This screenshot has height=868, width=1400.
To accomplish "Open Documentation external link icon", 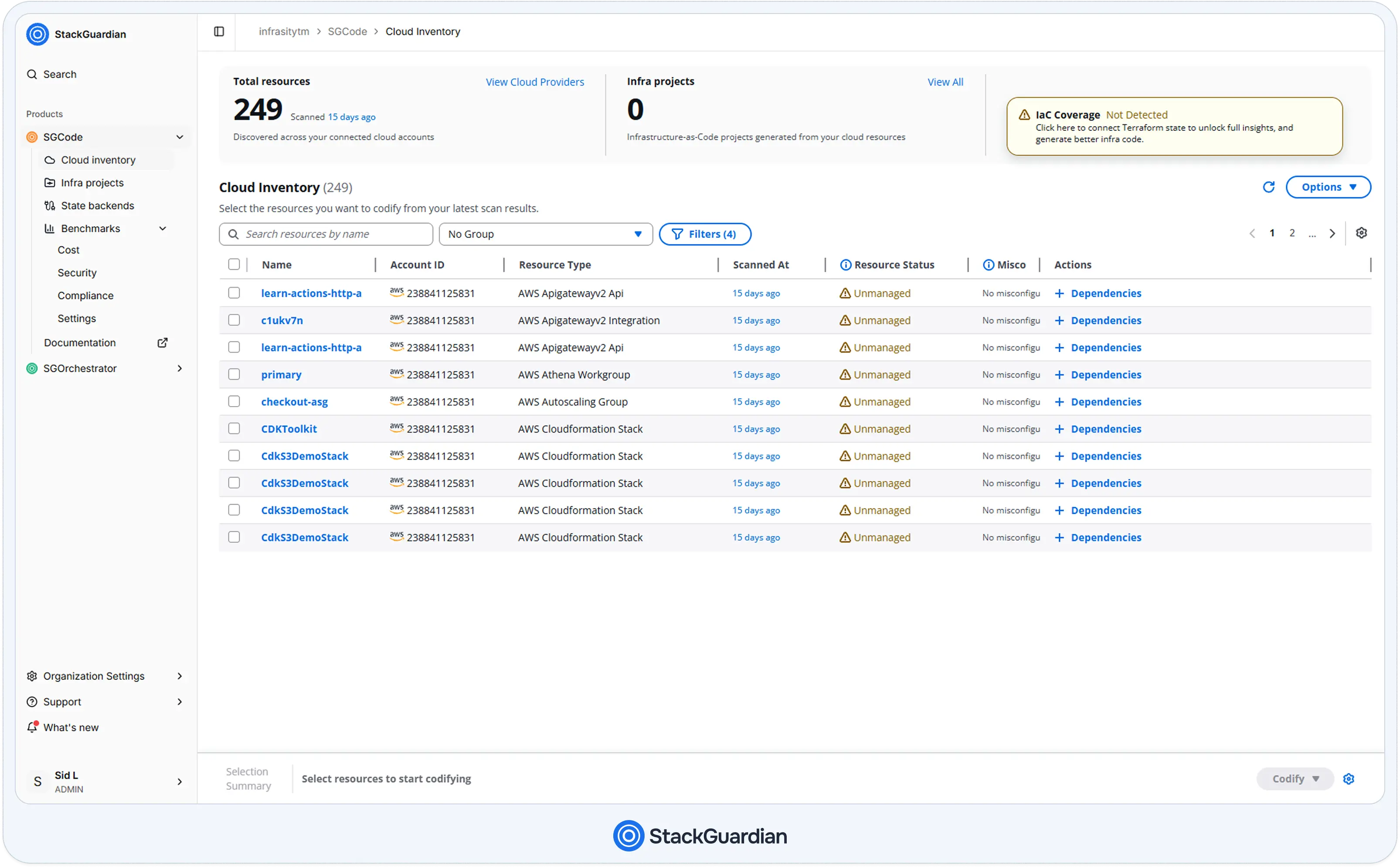I will point(163,343).
